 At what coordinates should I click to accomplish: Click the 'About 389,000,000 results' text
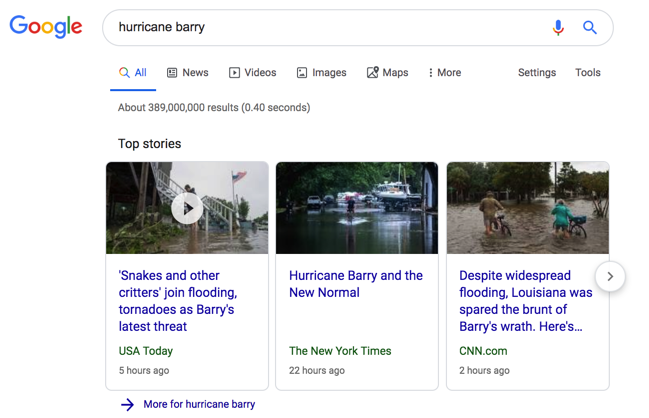[x=214, y=108]
